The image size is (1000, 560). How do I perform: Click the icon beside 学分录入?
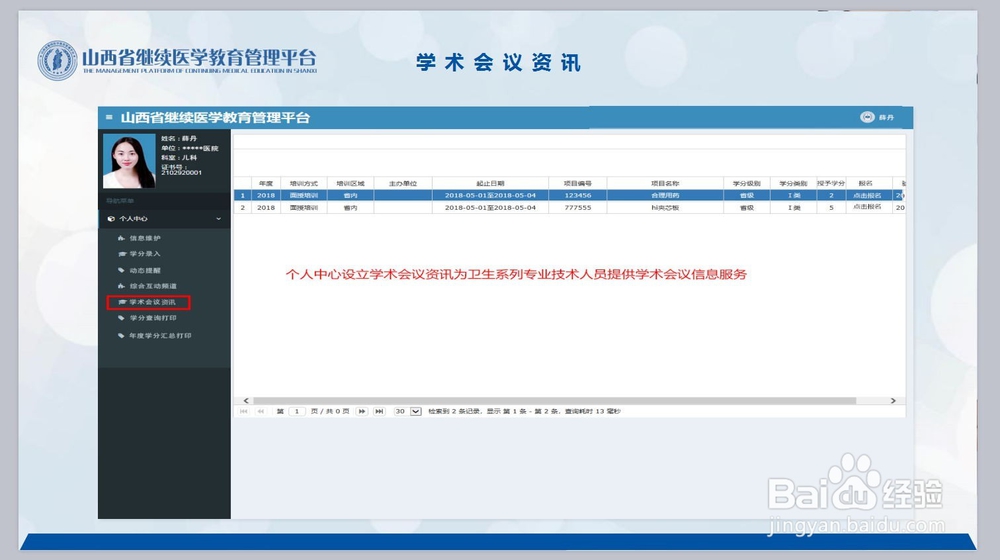[x=122, y=254]
